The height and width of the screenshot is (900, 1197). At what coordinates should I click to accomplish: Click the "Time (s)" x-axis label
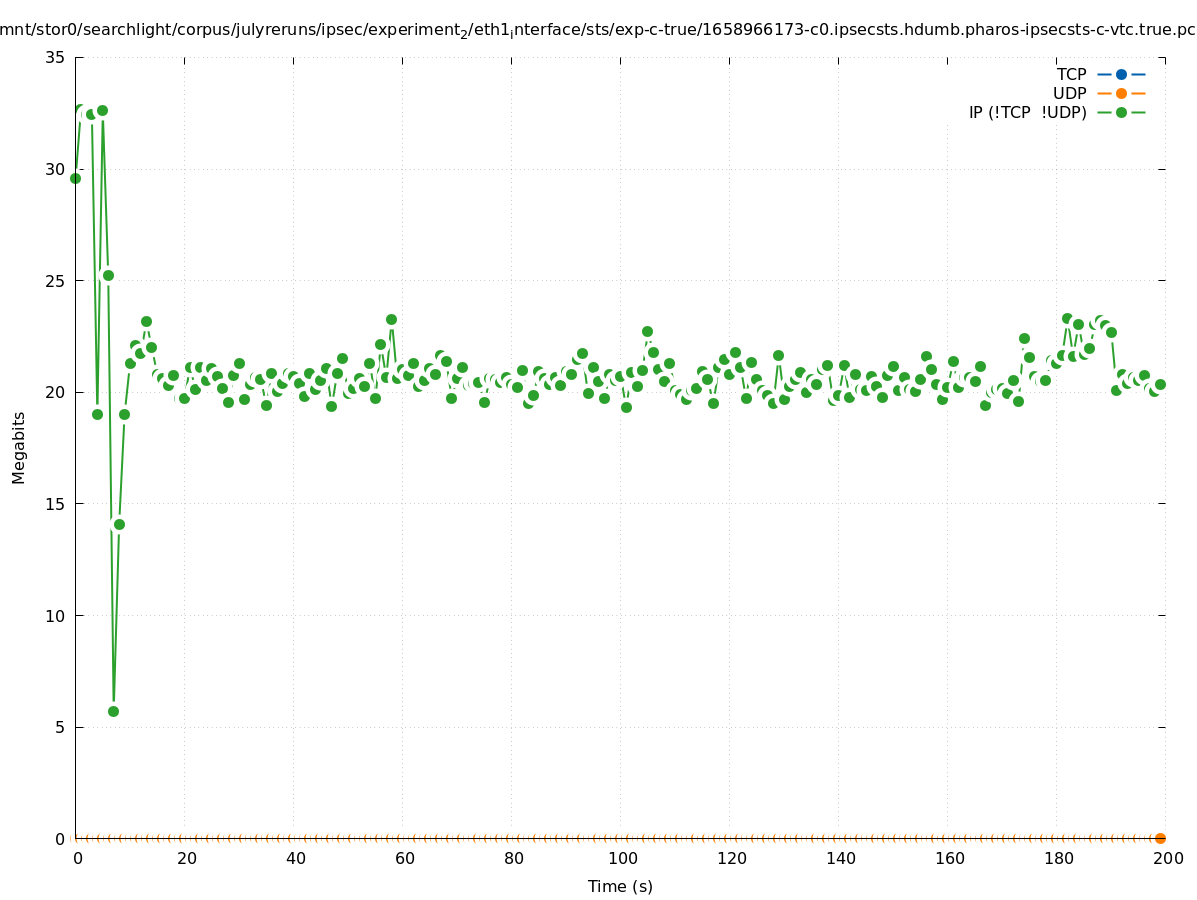point(620,886)
